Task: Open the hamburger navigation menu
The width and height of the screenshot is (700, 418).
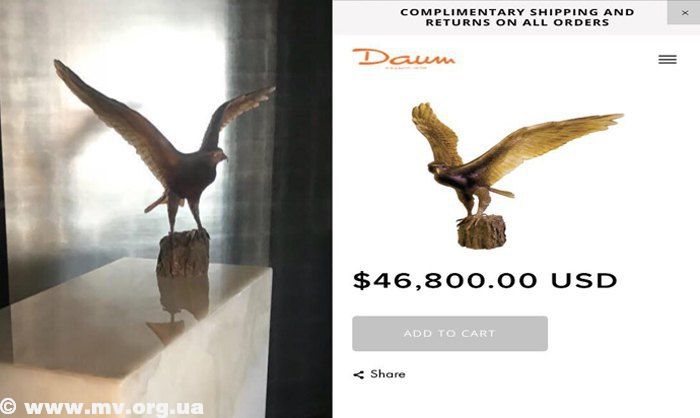Action: pos(667,59)
